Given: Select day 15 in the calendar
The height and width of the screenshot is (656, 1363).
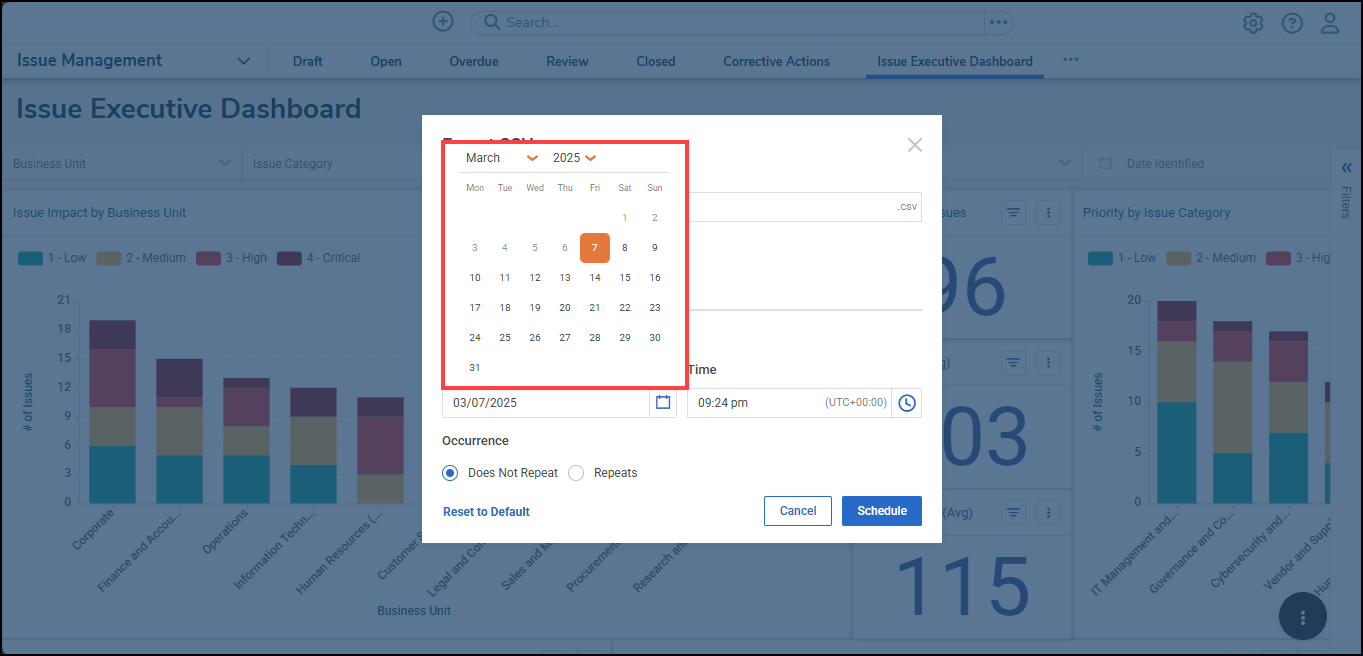Looking at the screenshot, I should (624, 277).
